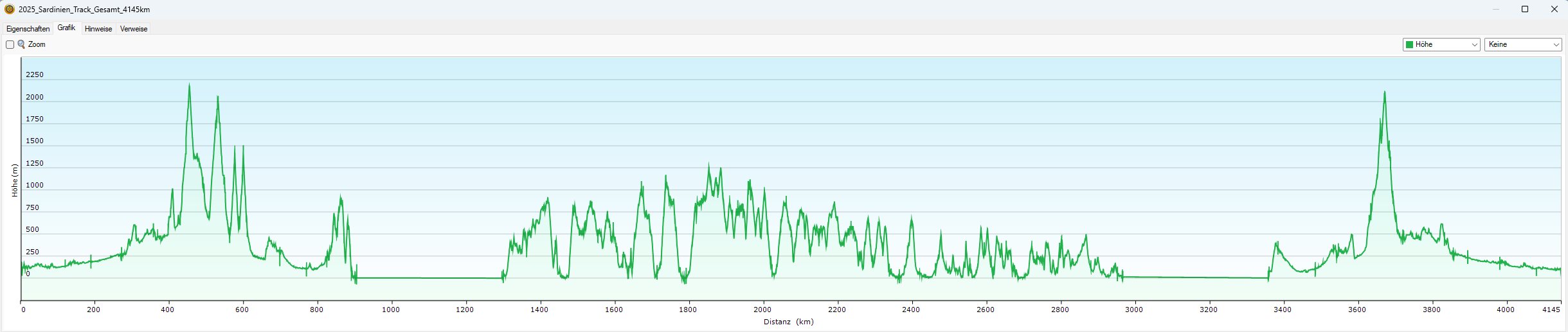Click the flat profile line near 3200 km
Image resolution: width=1568 pixels, height=332 pixels.
click(x=1209, y=277)
